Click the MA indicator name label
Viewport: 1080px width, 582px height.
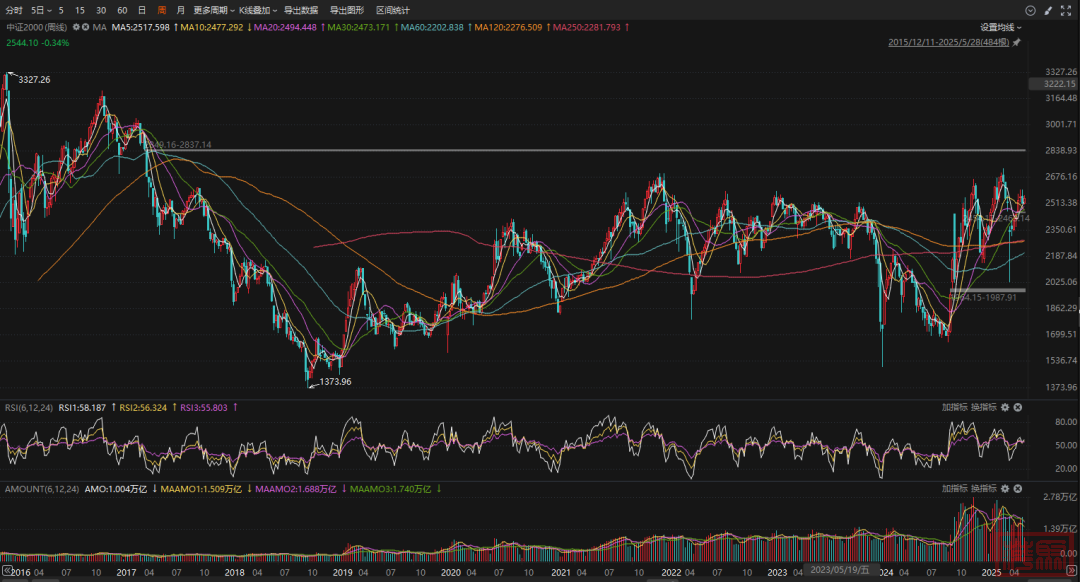pyautogui.click(x=99, y=27)
